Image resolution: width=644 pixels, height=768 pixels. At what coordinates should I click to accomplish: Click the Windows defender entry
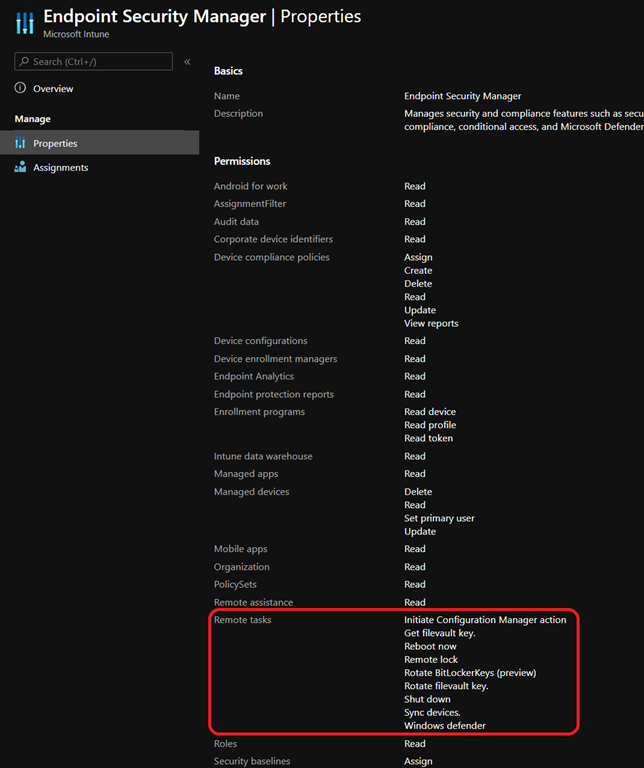coord(445,725)
